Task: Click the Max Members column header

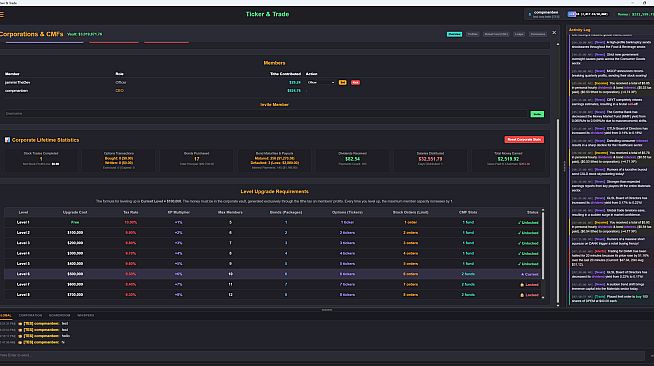Action: tap(230, 213)
